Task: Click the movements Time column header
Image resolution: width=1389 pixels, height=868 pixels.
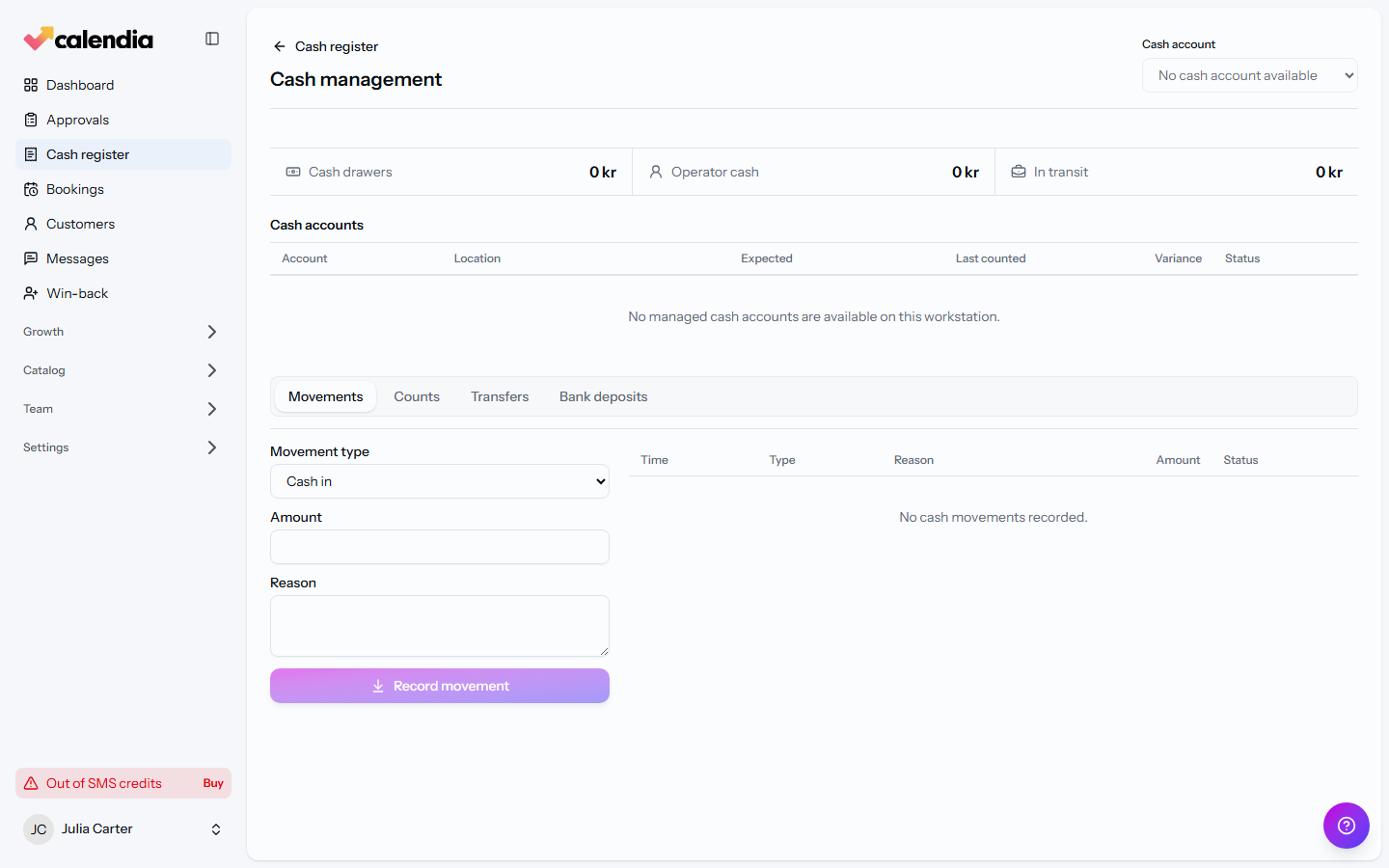Action: [x=654, y=460]
